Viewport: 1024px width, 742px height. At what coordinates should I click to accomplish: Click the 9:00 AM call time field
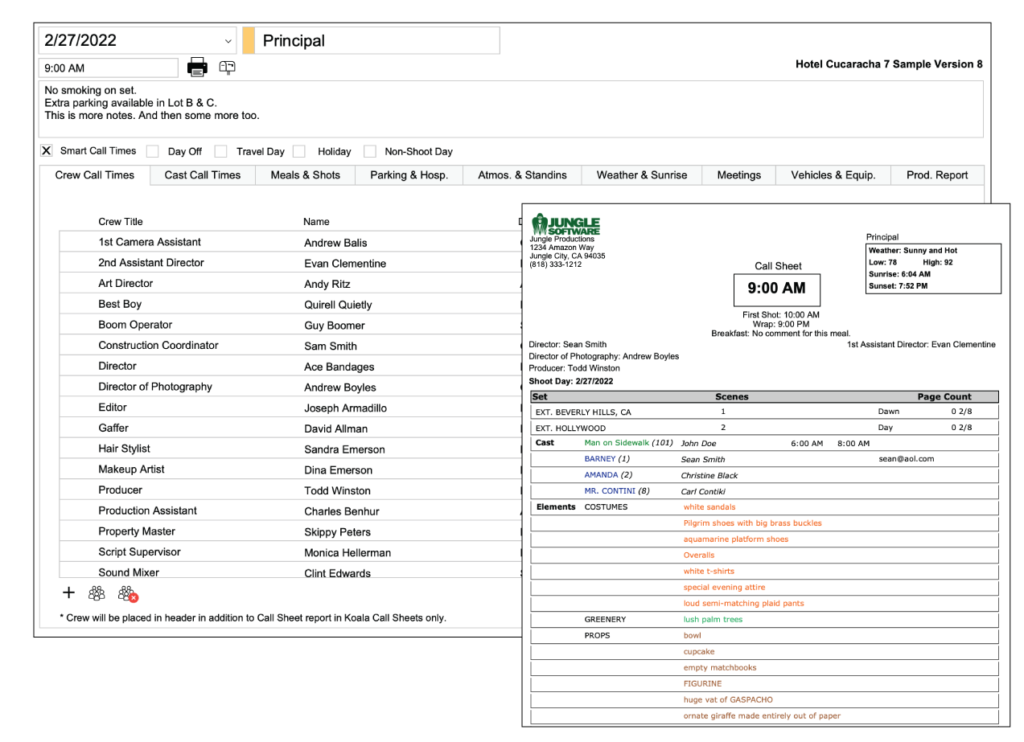(x=108, y=68)
